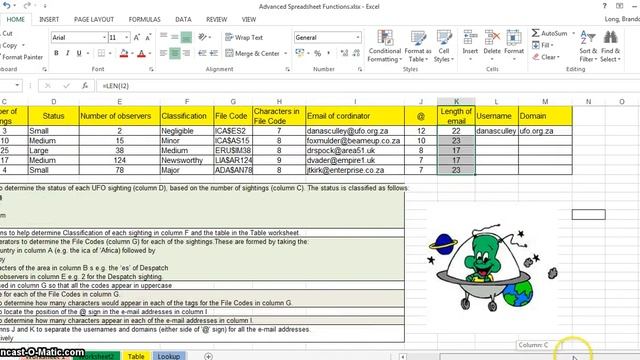This screenshot has width=640, height=360.
Task: Click the Format cells button
Action: coord(514,46)
